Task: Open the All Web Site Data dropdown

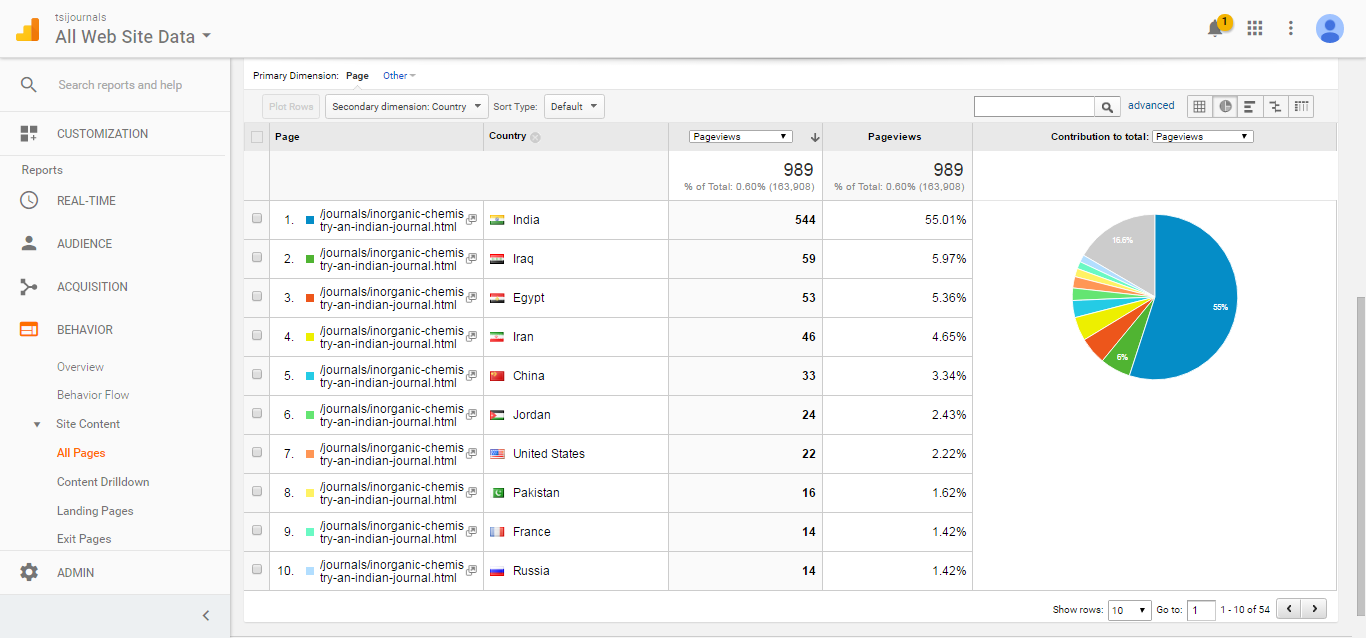Action: [x=133, y=37]
